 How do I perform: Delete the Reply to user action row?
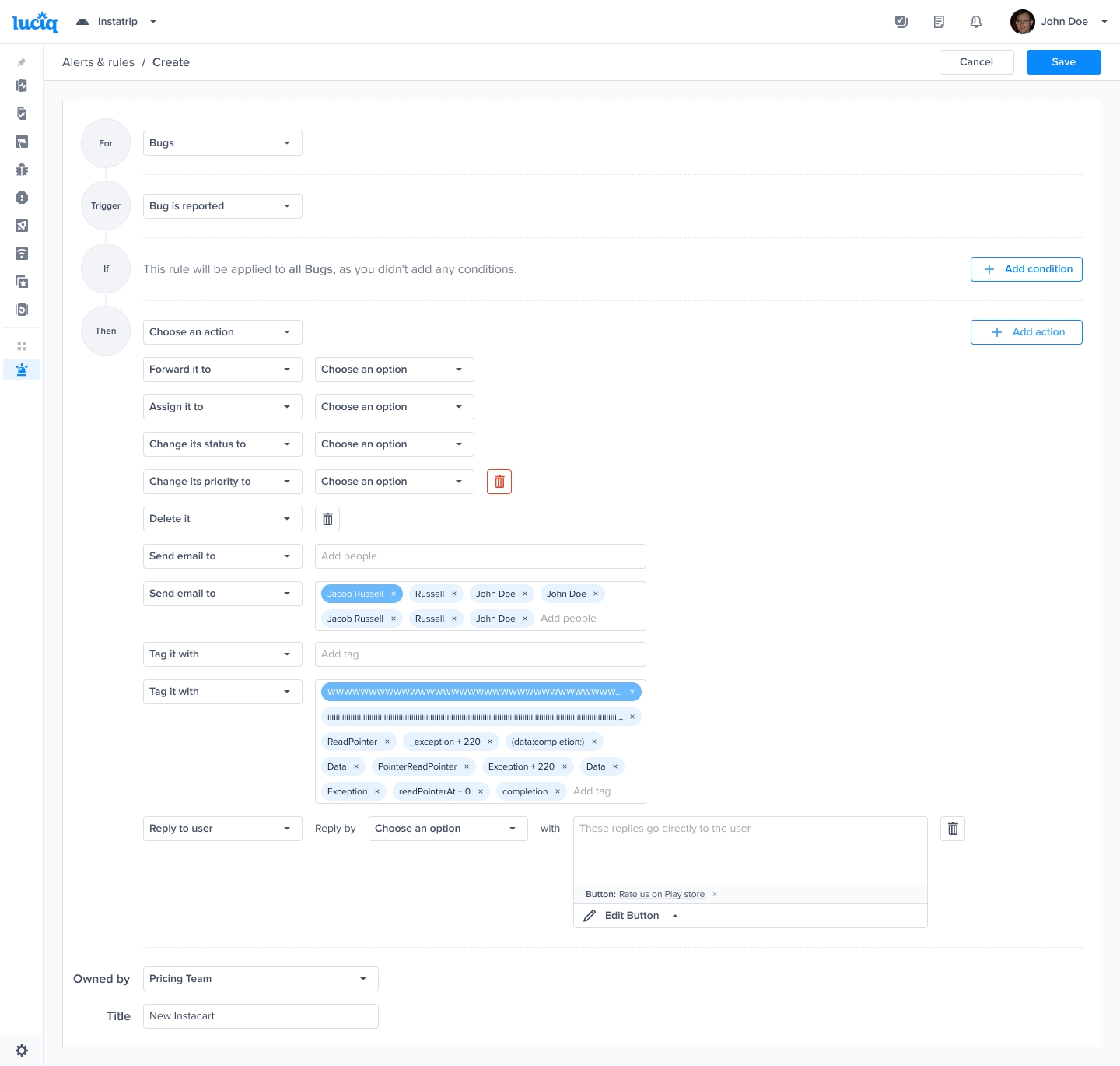pyautogui.click(x=953, y=829)
